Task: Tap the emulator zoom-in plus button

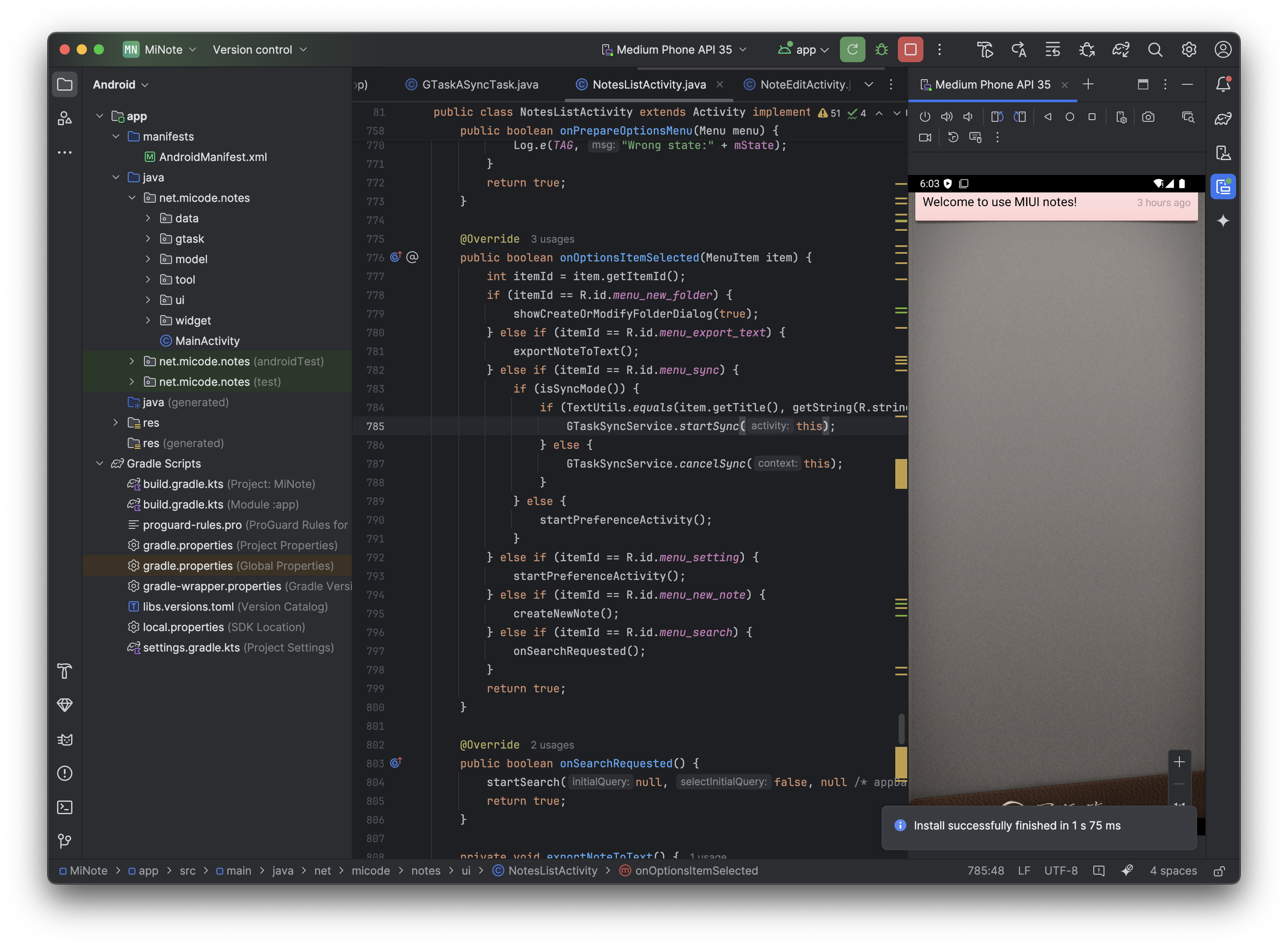Action: click(x=1179, y=762)
